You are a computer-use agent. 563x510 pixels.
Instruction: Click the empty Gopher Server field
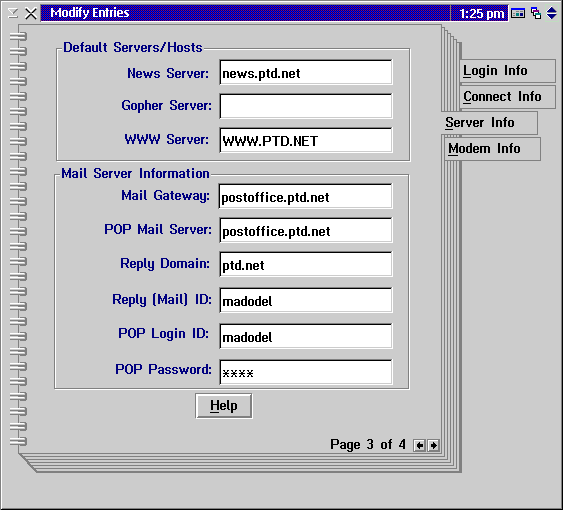pos(306,106)
